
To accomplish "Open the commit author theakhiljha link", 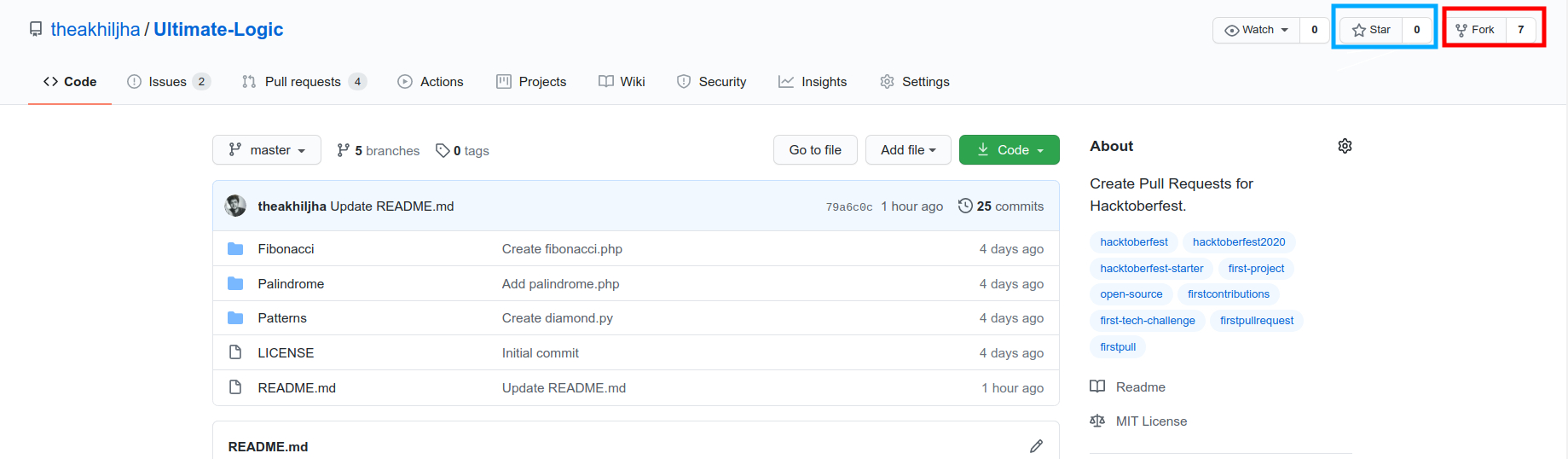I will (292, 206).
